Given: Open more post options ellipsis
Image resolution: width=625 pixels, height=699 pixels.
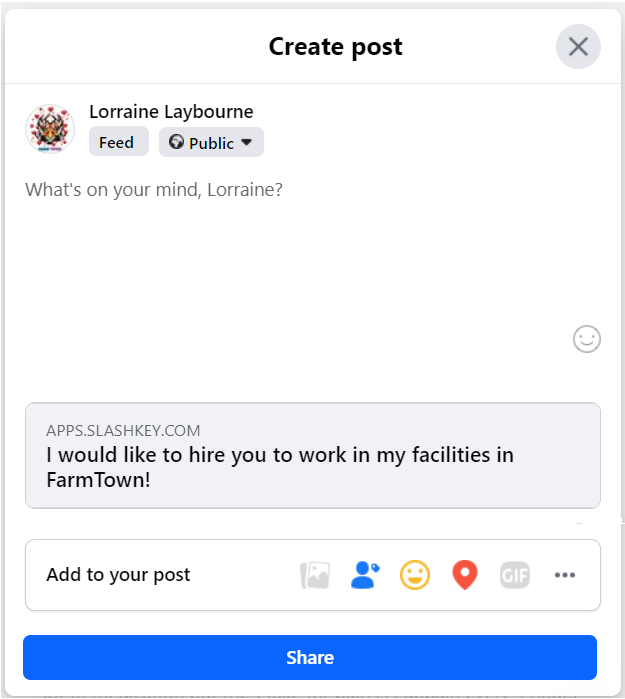Looking at the screenshot, I should click(565, 575).
